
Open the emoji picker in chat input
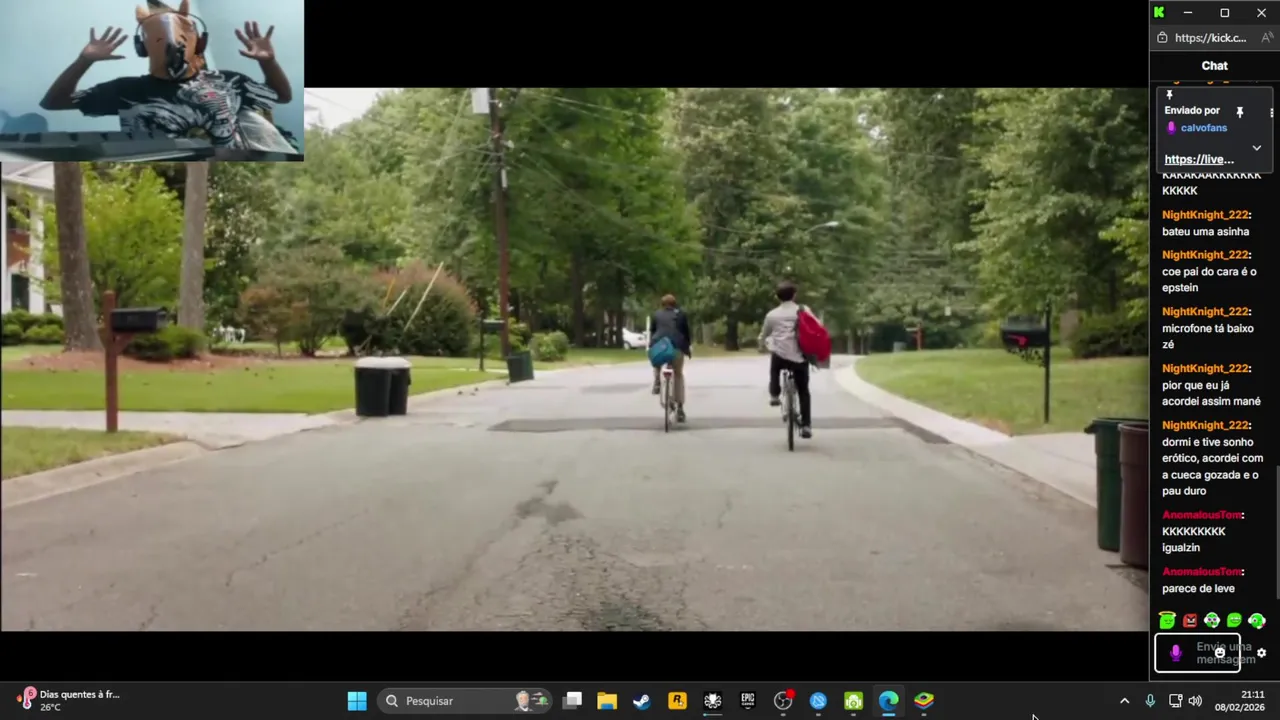click(x=1220, y=653)
